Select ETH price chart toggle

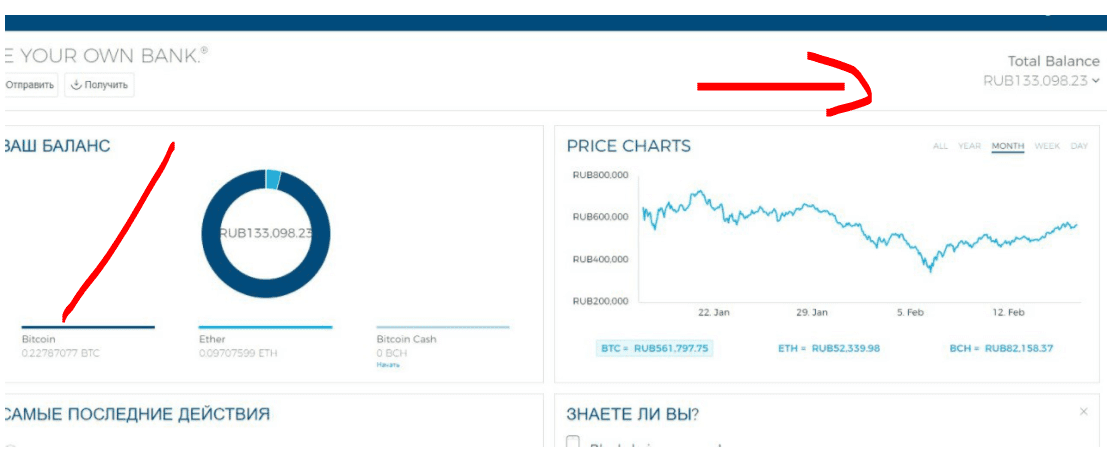pos(829,348)
